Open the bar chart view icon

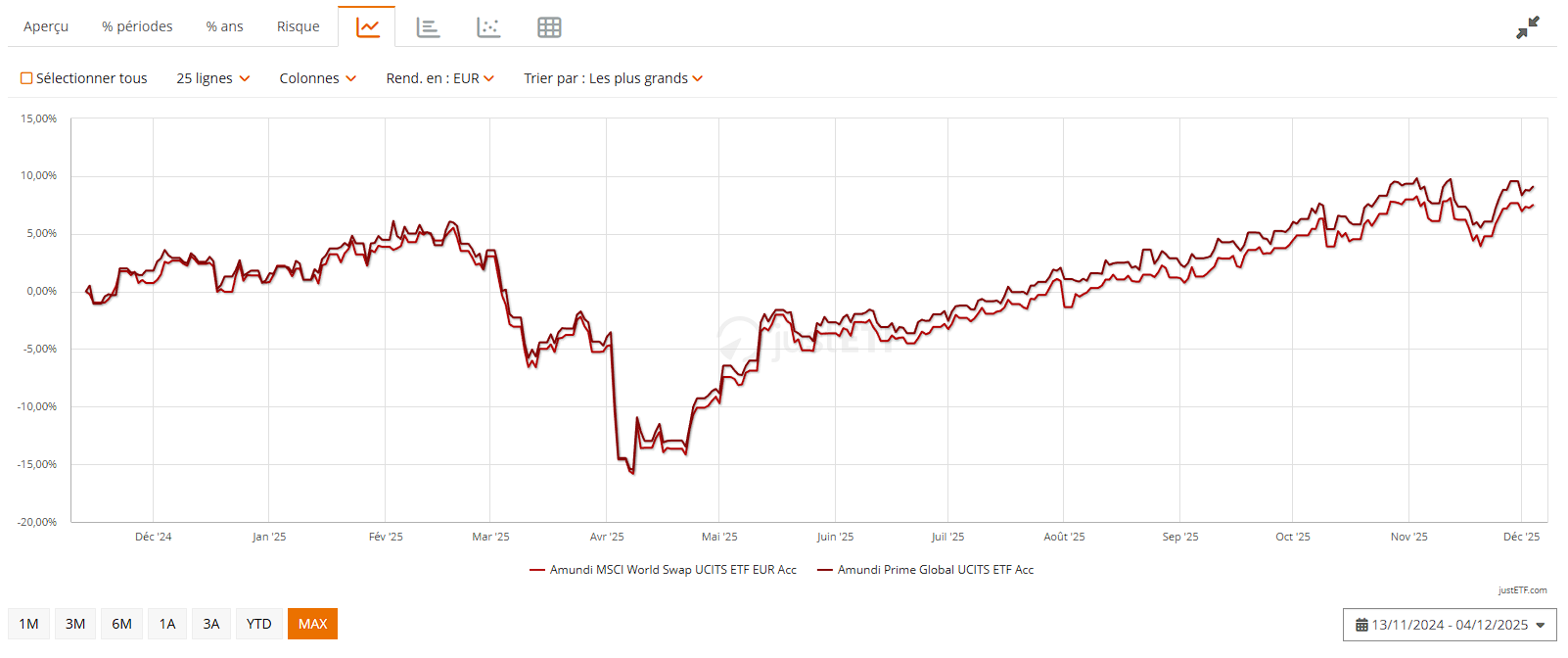(x=428, y=27)
